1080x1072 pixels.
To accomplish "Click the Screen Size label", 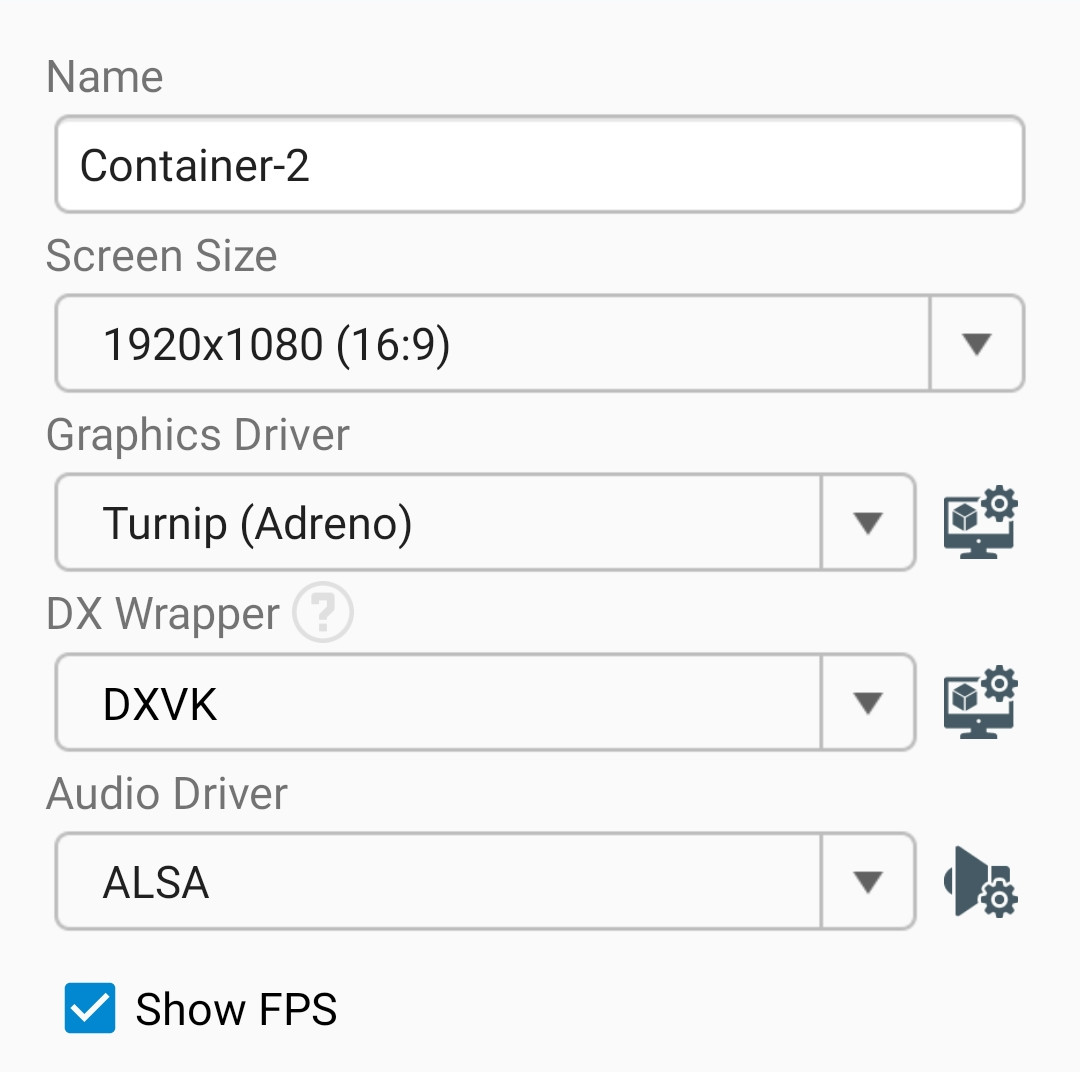I will pos(161,256).
